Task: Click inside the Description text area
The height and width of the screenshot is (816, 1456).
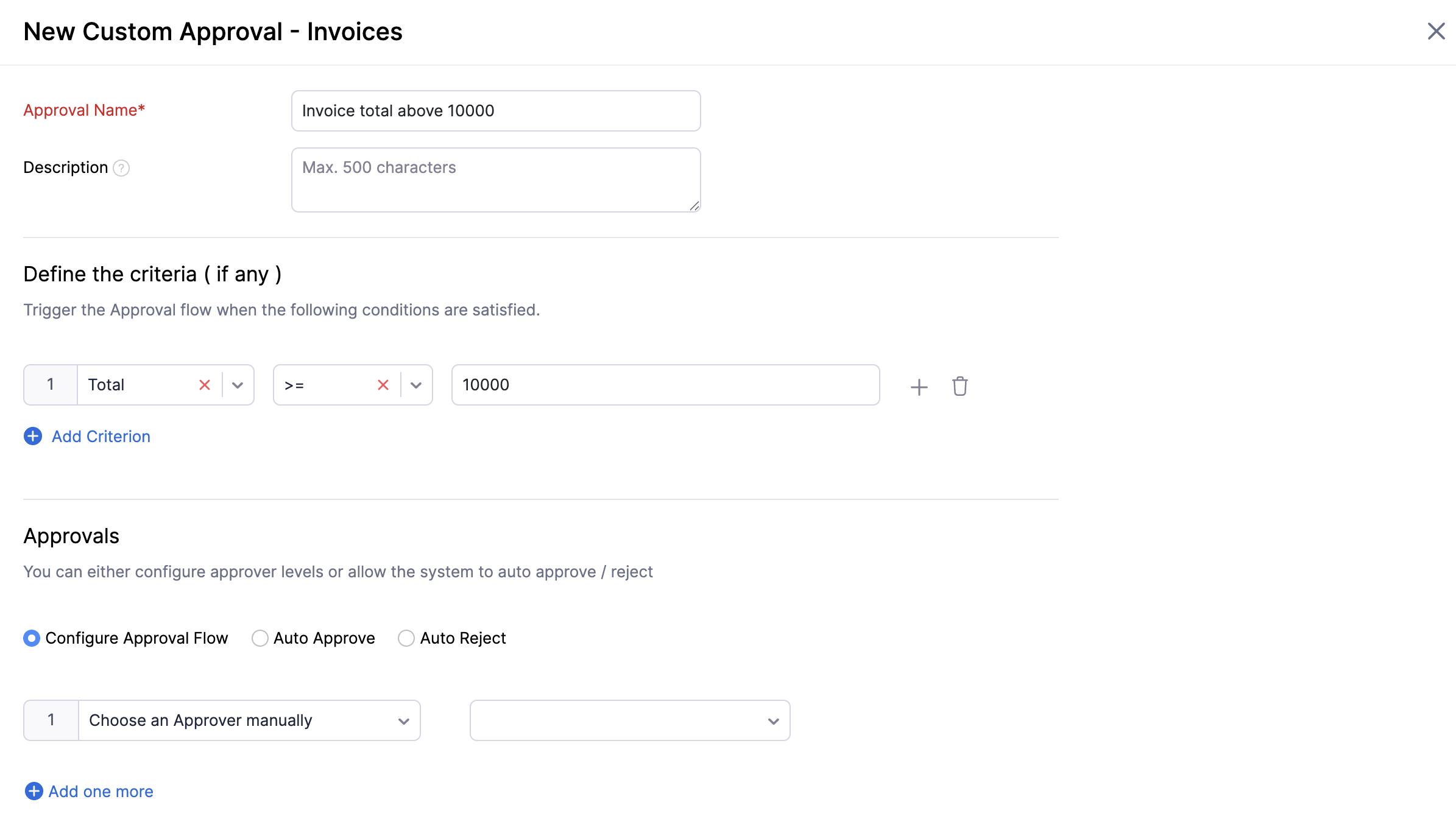Action: click(495, 179)
